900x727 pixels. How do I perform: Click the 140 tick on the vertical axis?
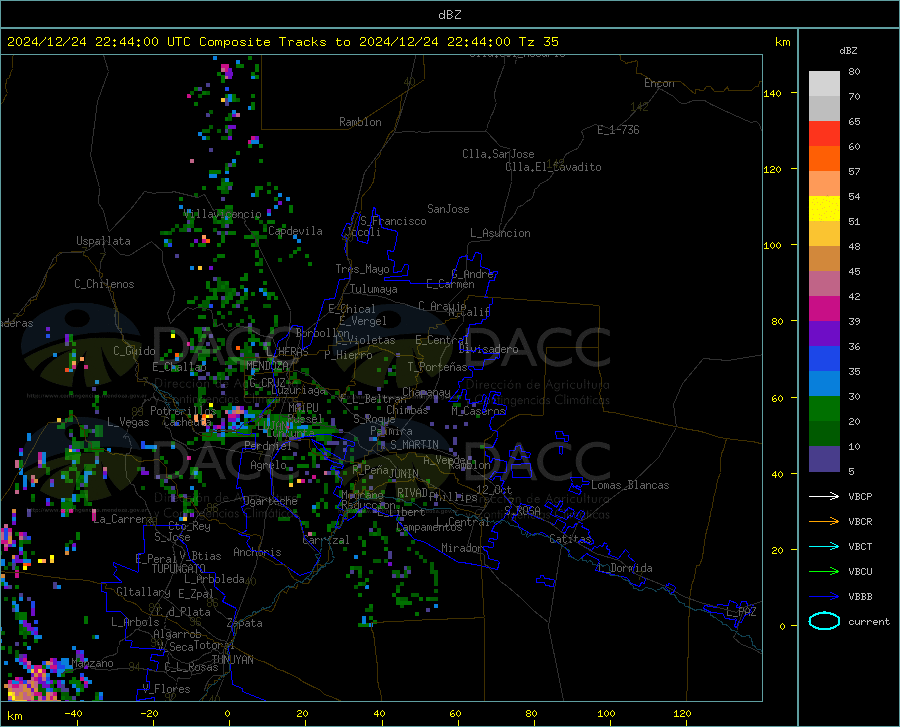click(x=772, y=93)
